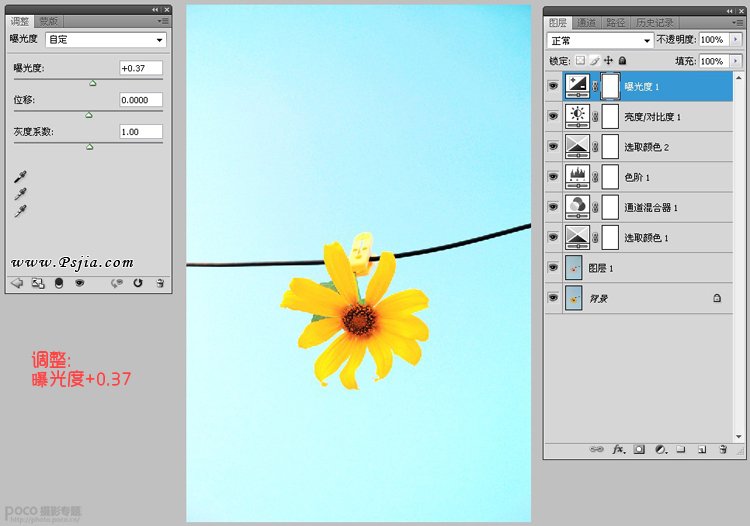
Task: Open the 不透明度 opacity slider arrow
Action: tap(736, 40)
